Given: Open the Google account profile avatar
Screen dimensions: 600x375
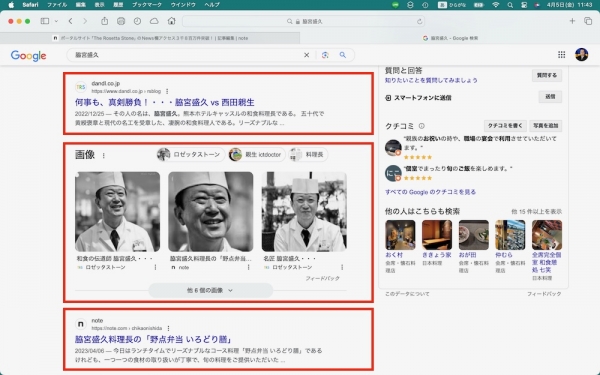Looking at the screenshot, I should (581, 55).
